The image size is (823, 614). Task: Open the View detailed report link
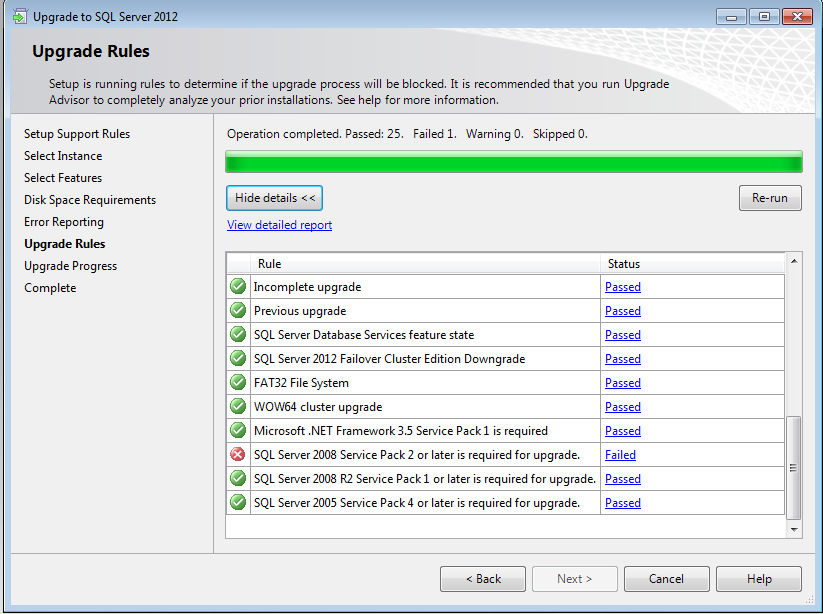click(279, 225)
